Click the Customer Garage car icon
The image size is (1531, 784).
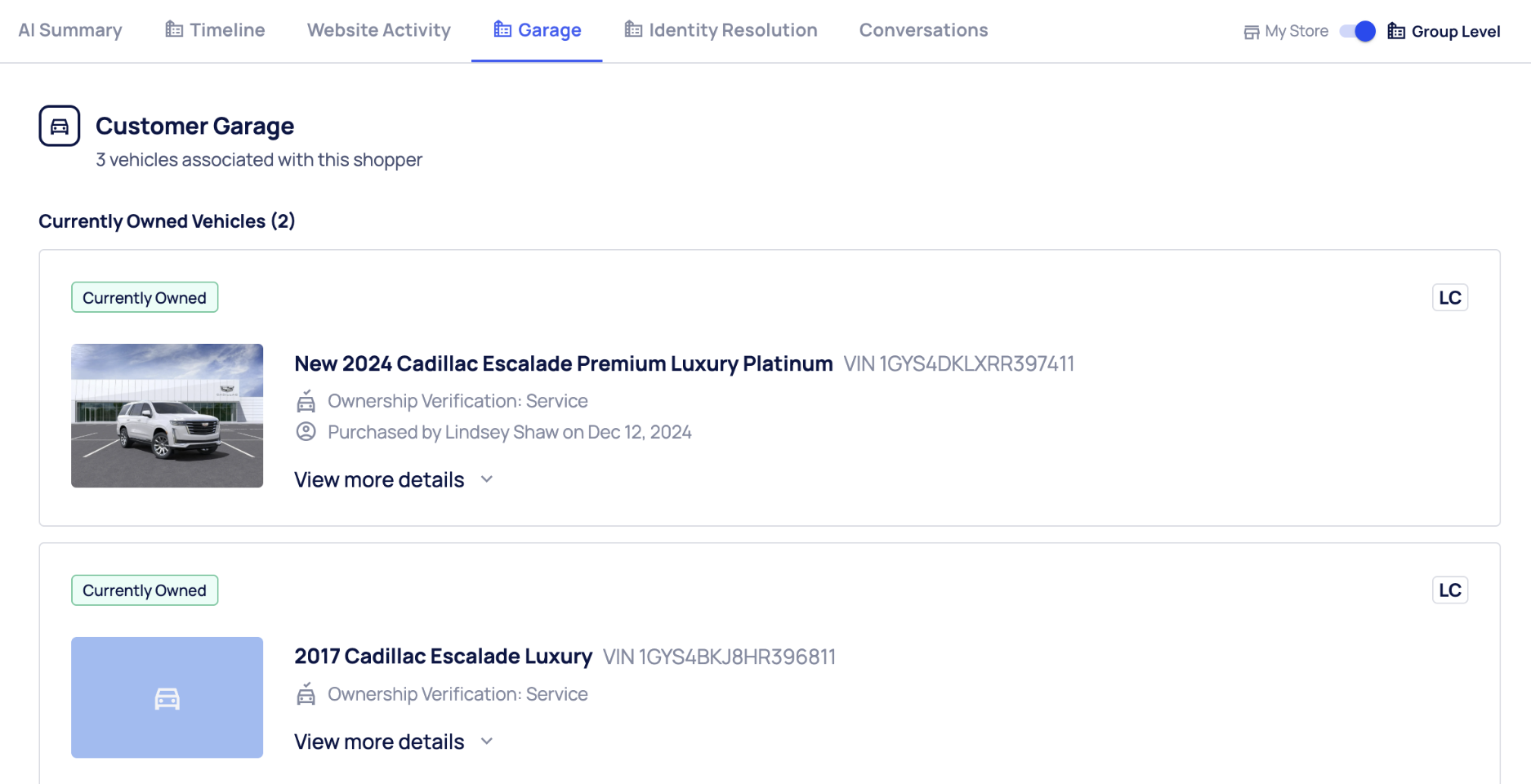[x=60, y=126]
